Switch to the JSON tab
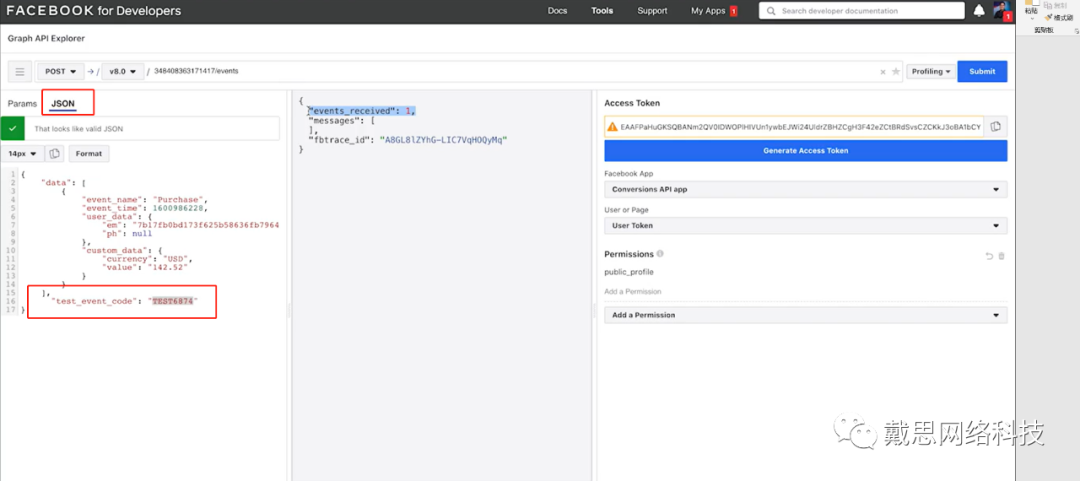Viewport: 1080px width, 481px height. coord(63,104)
